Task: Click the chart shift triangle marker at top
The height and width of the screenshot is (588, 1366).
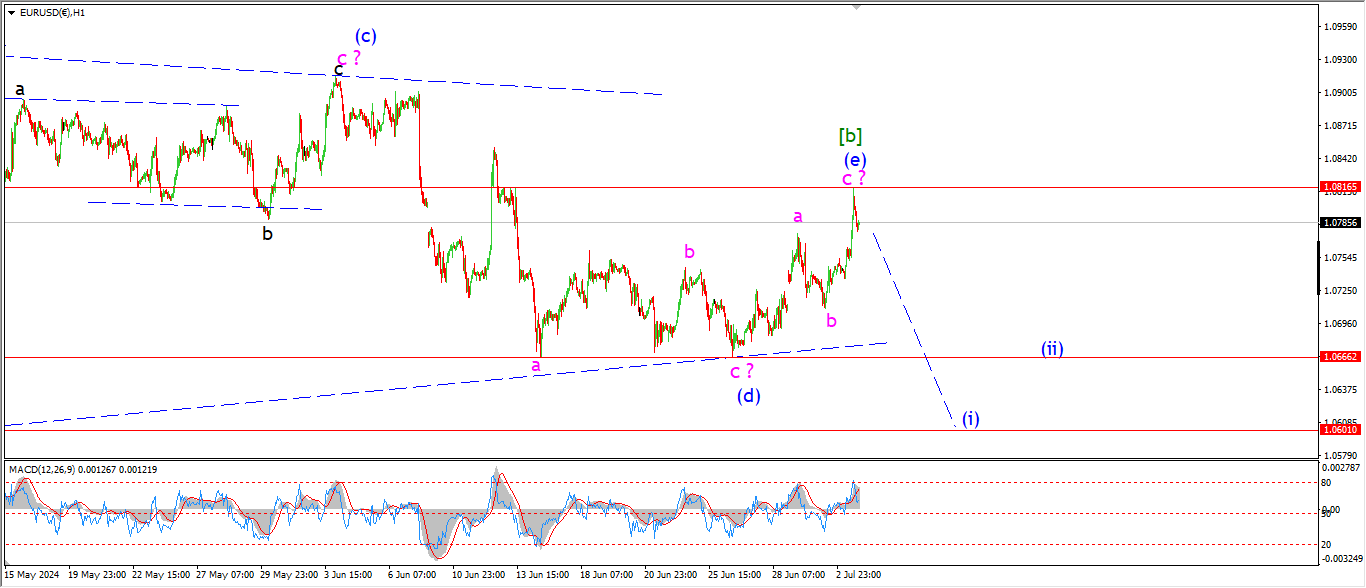Action: tap(855, 7)
